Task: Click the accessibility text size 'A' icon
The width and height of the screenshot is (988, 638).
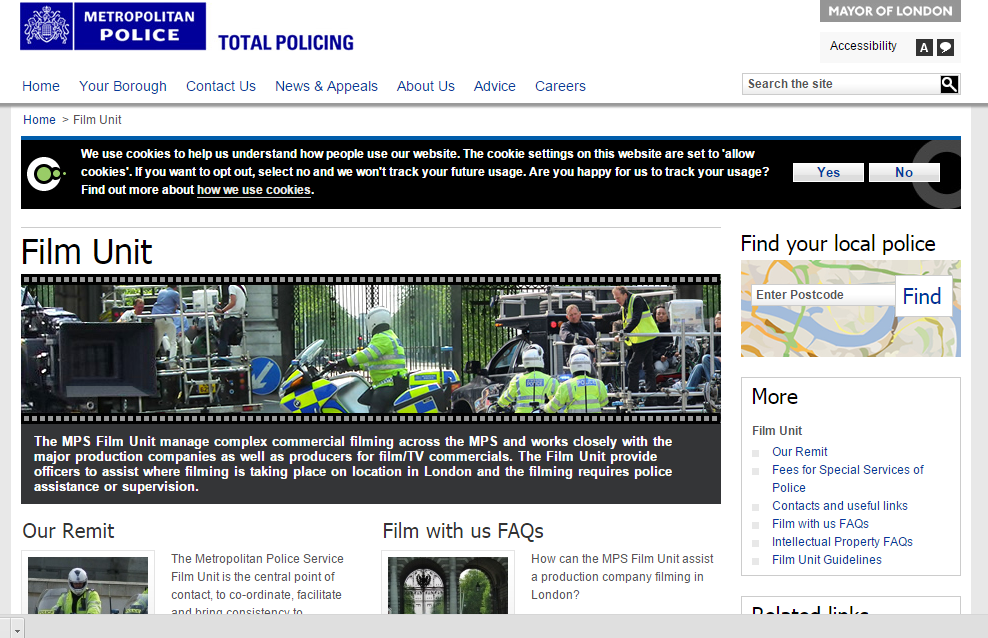Action: 924,47
